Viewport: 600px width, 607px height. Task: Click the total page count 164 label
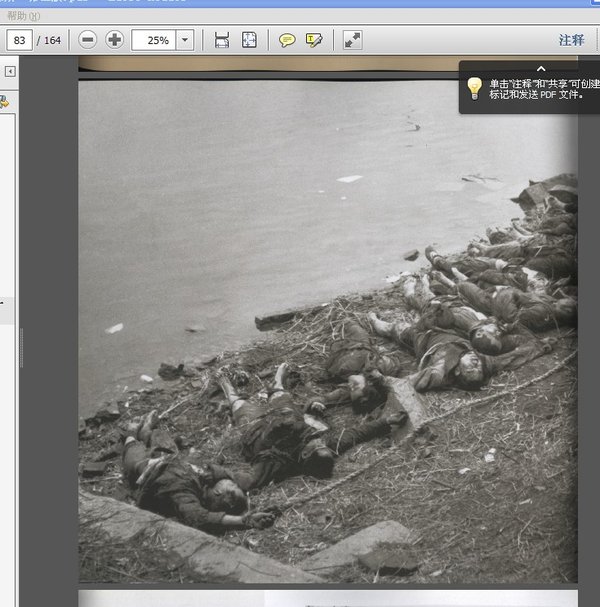pyautogui.click(x=51, y=40)
